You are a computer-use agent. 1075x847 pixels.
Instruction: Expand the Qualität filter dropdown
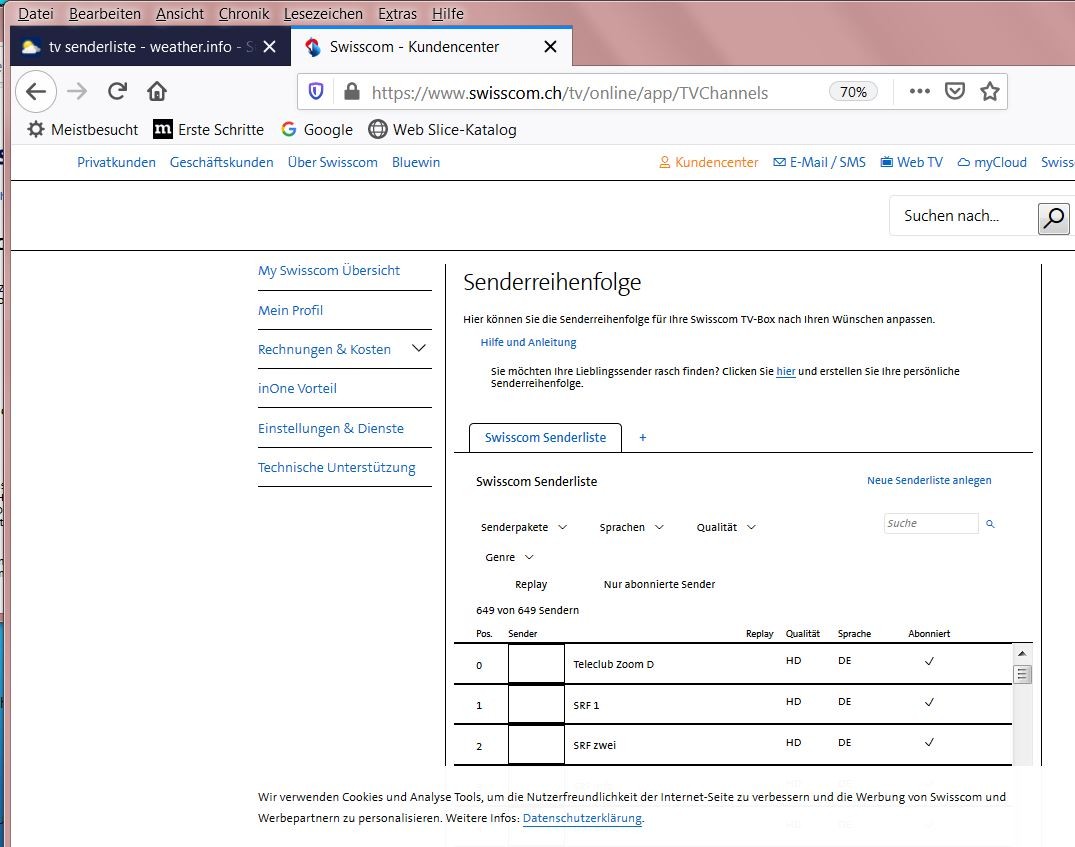pos(726,527)
